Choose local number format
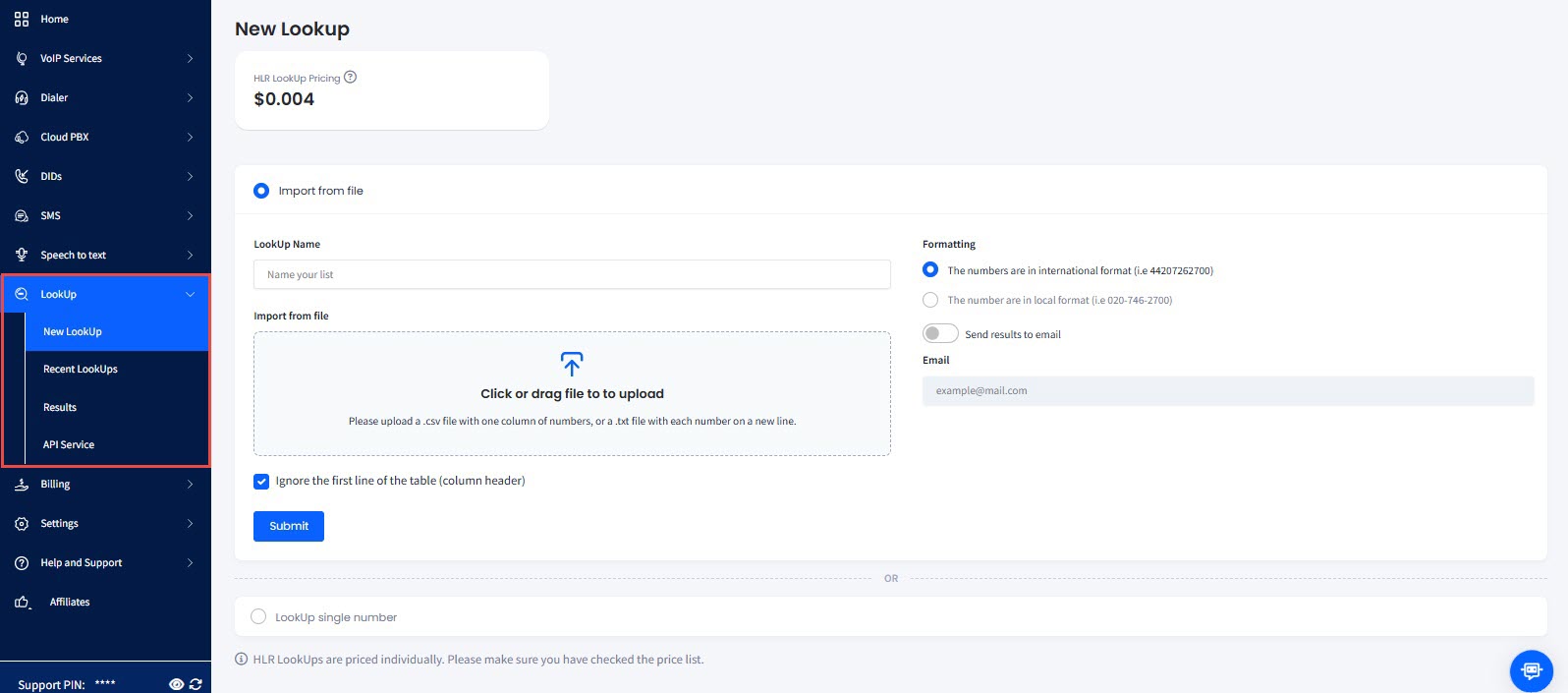The width and height of the screenshot is (1568, 693). [930, 300]
